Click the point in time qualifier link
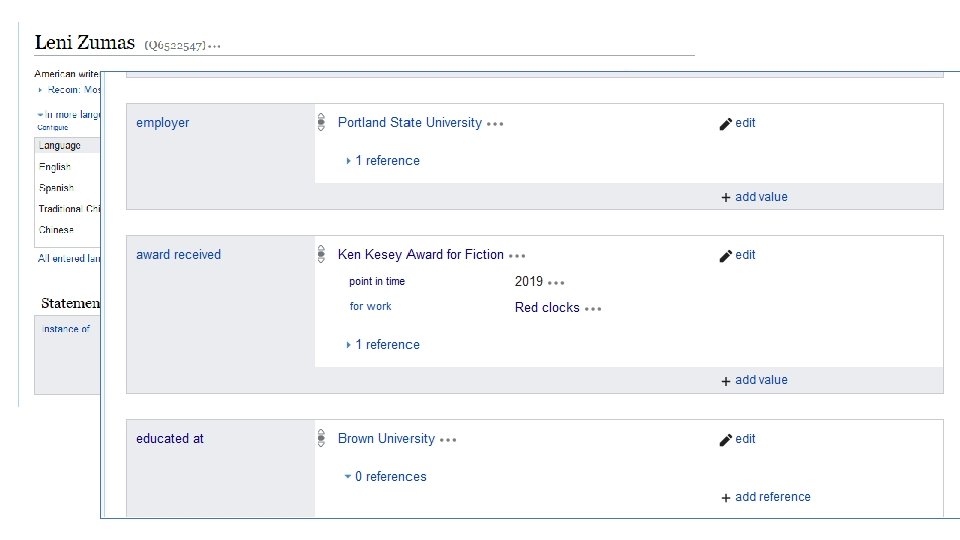 click(x=377, y=282)
